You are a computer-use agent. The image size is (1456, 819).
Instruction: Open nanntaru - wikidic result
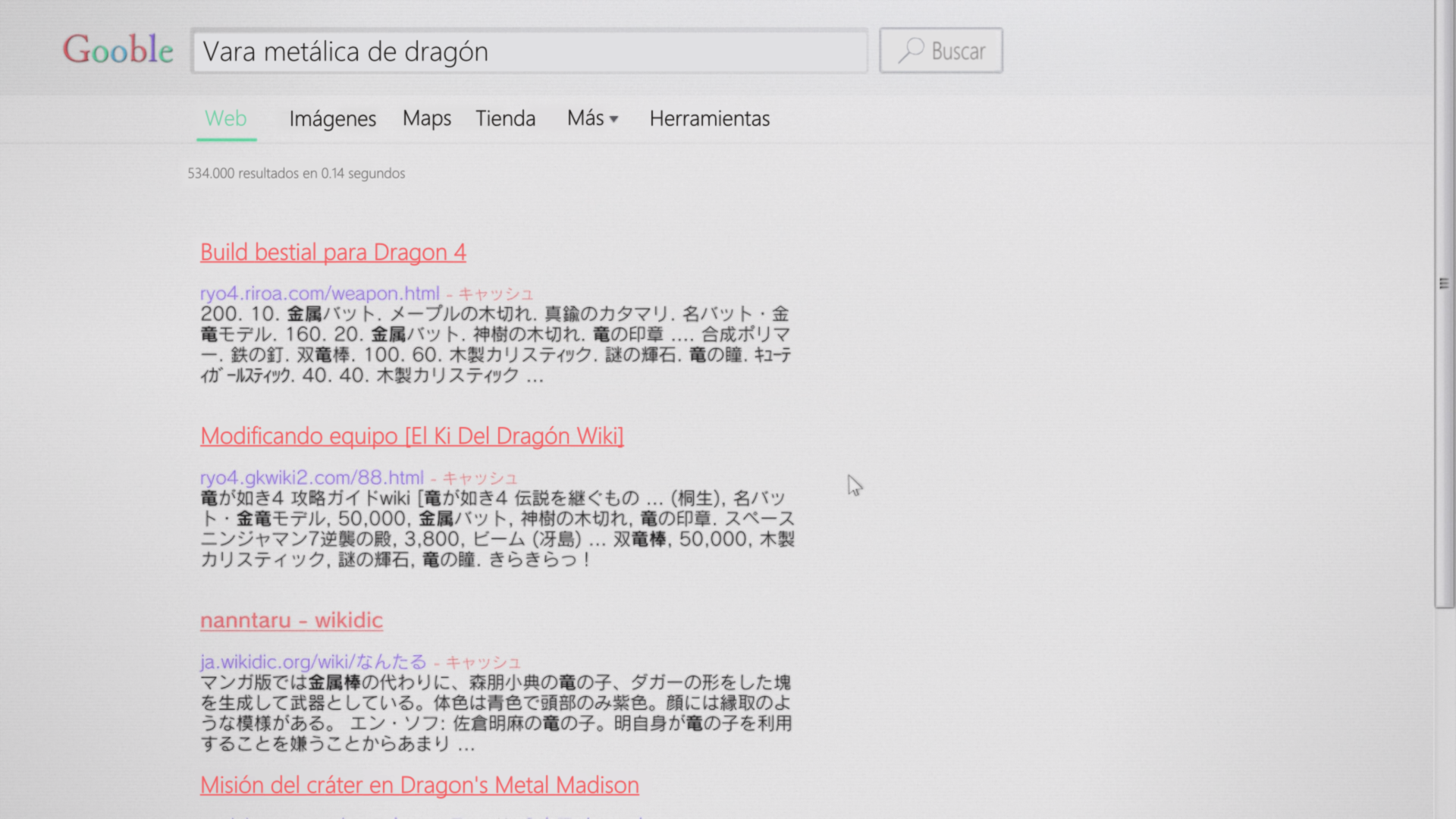tap(291, 620)
